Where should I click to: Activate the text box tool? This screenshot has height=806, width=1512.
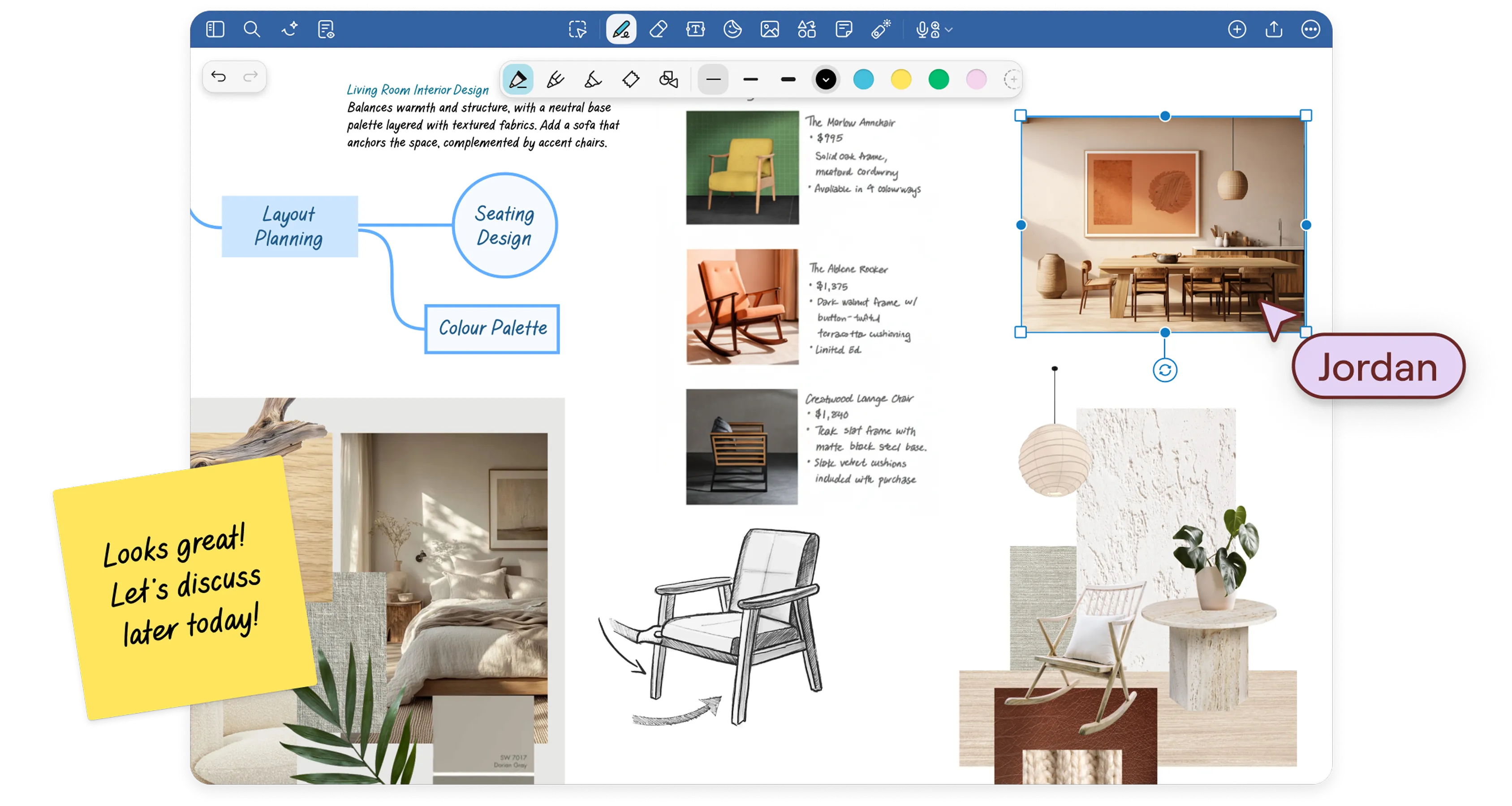pyautogui.click(x=696, y=30)
